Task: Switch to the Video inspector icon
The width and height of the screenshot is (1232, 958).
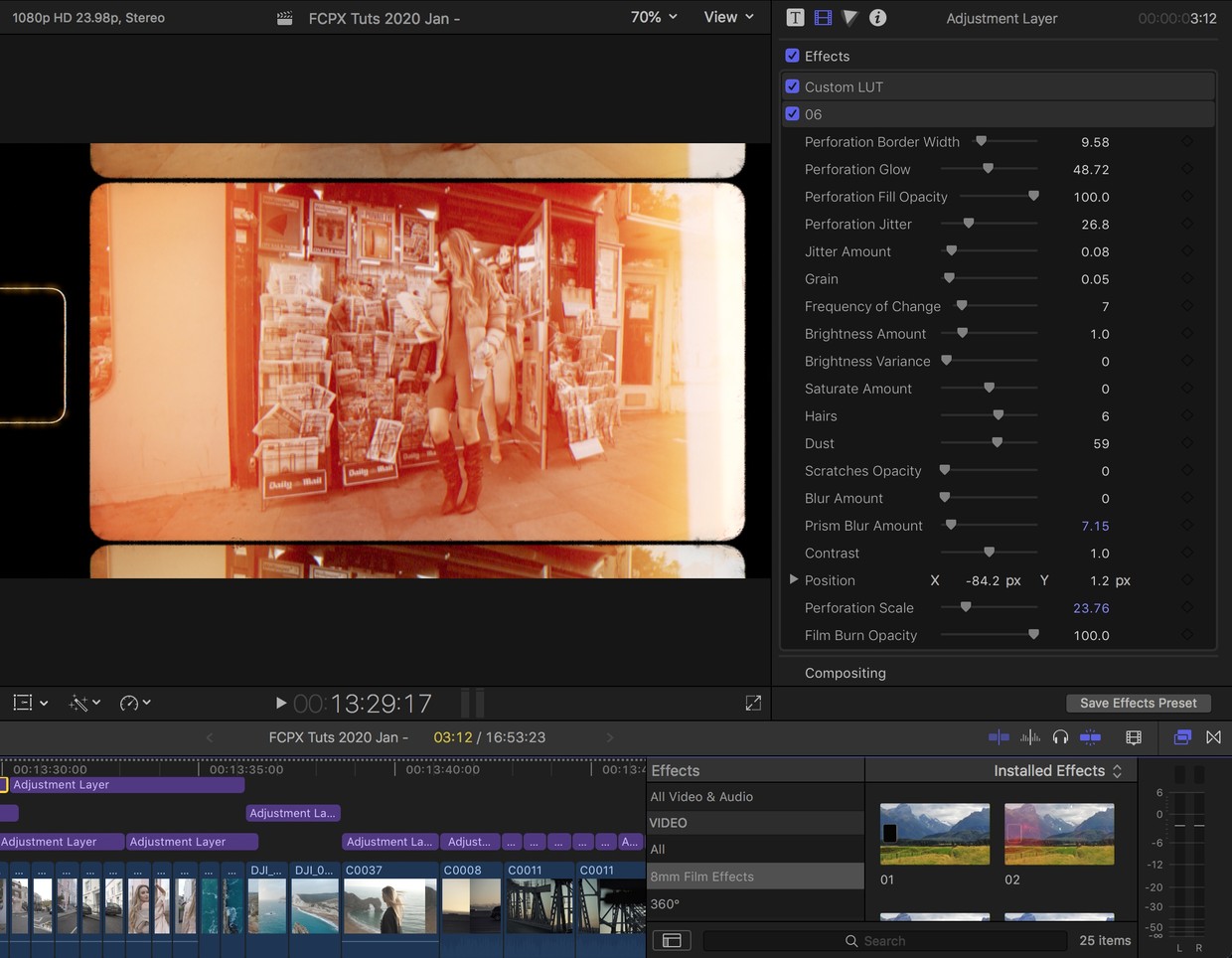Action: tap(823, 17)
